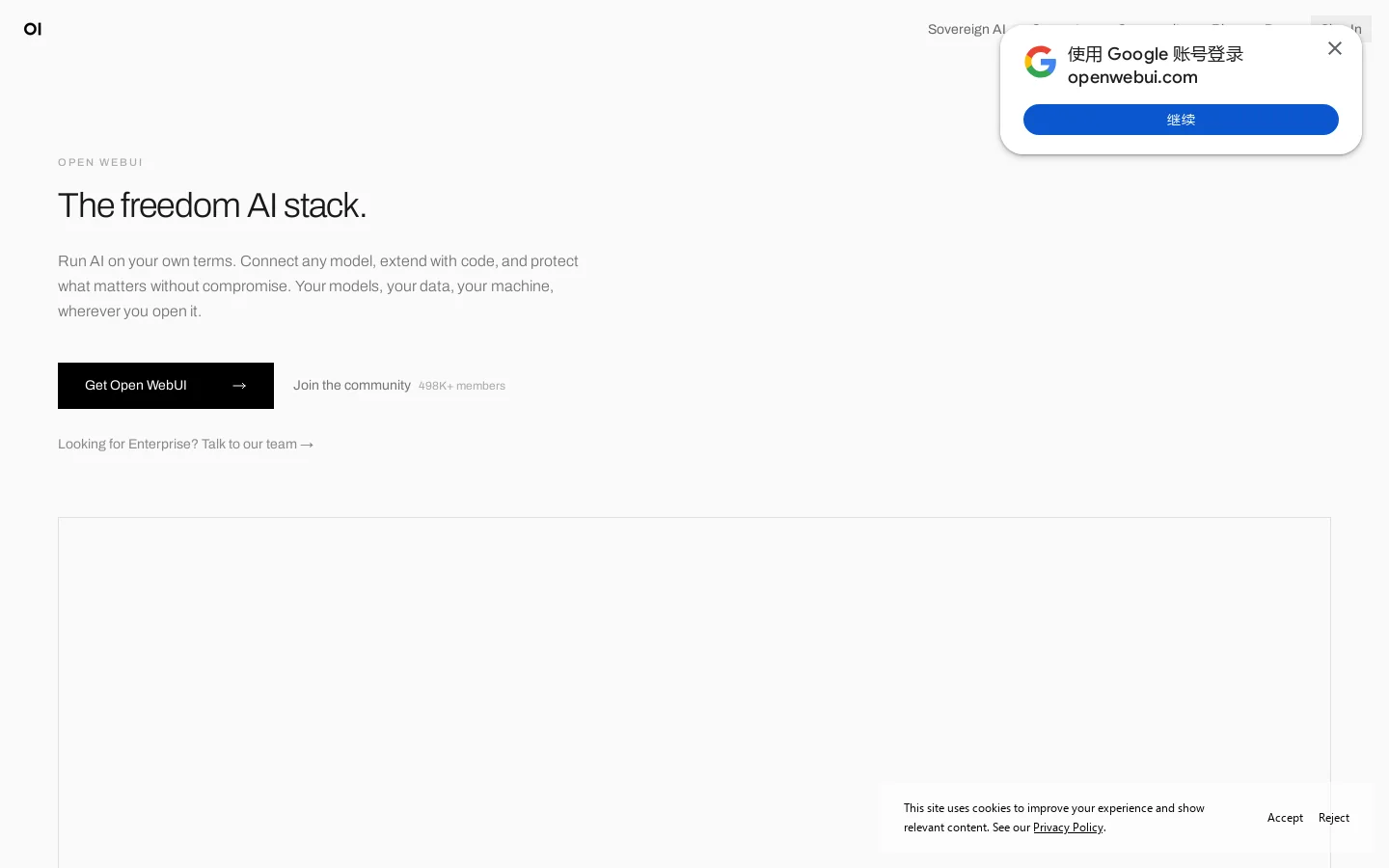The width and height of the screenshot is (1389, 868).
Task: Click the 498K+ members count text
Action: pos(462,386)
